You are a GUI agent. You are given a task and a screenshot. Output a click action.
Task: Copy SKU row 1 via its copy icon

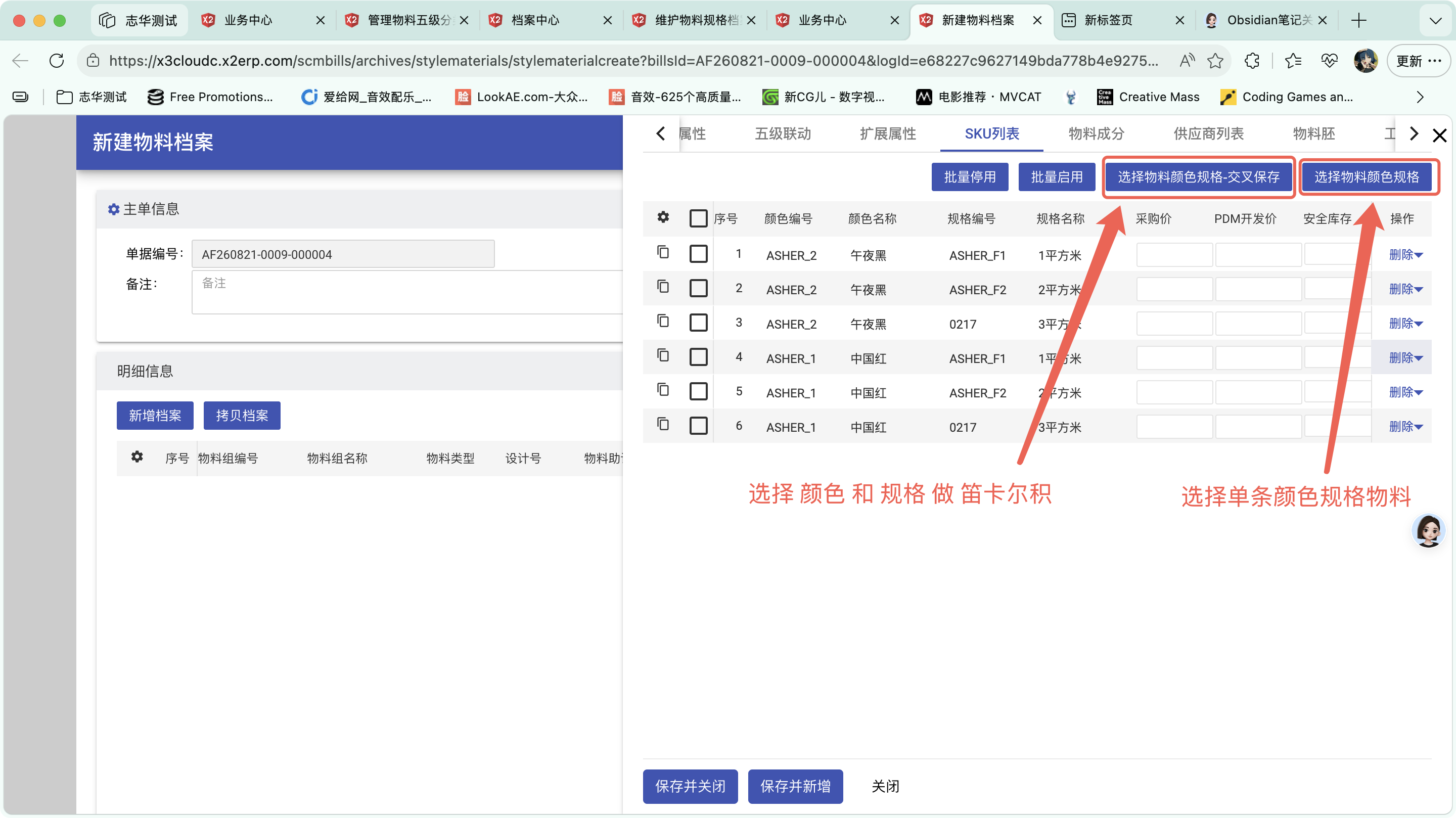[x=663, y=252]
